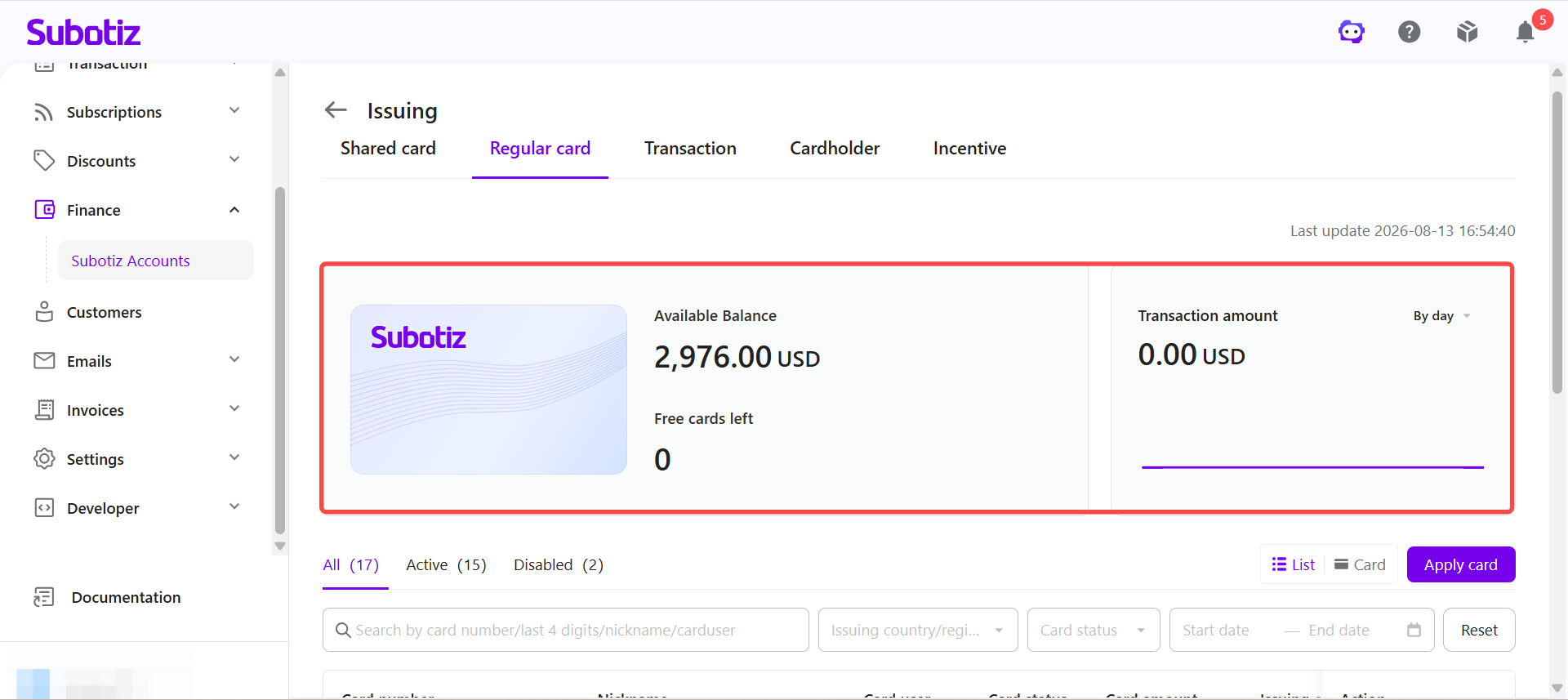This screenshot has width=1568, height=700.
Task: Click the Subotiz card thumbnail image
Action: [x=488, y=390]
